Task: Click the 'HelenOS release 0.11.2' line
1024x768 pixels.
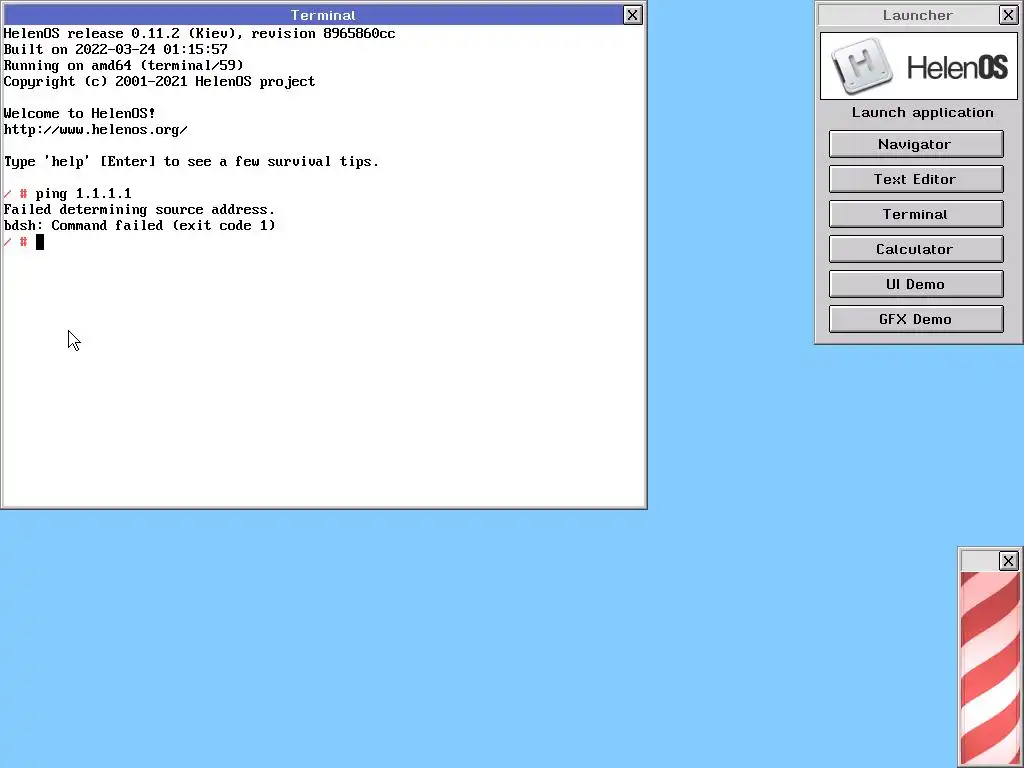Action: pyautogui.click(x=199, y=33)
